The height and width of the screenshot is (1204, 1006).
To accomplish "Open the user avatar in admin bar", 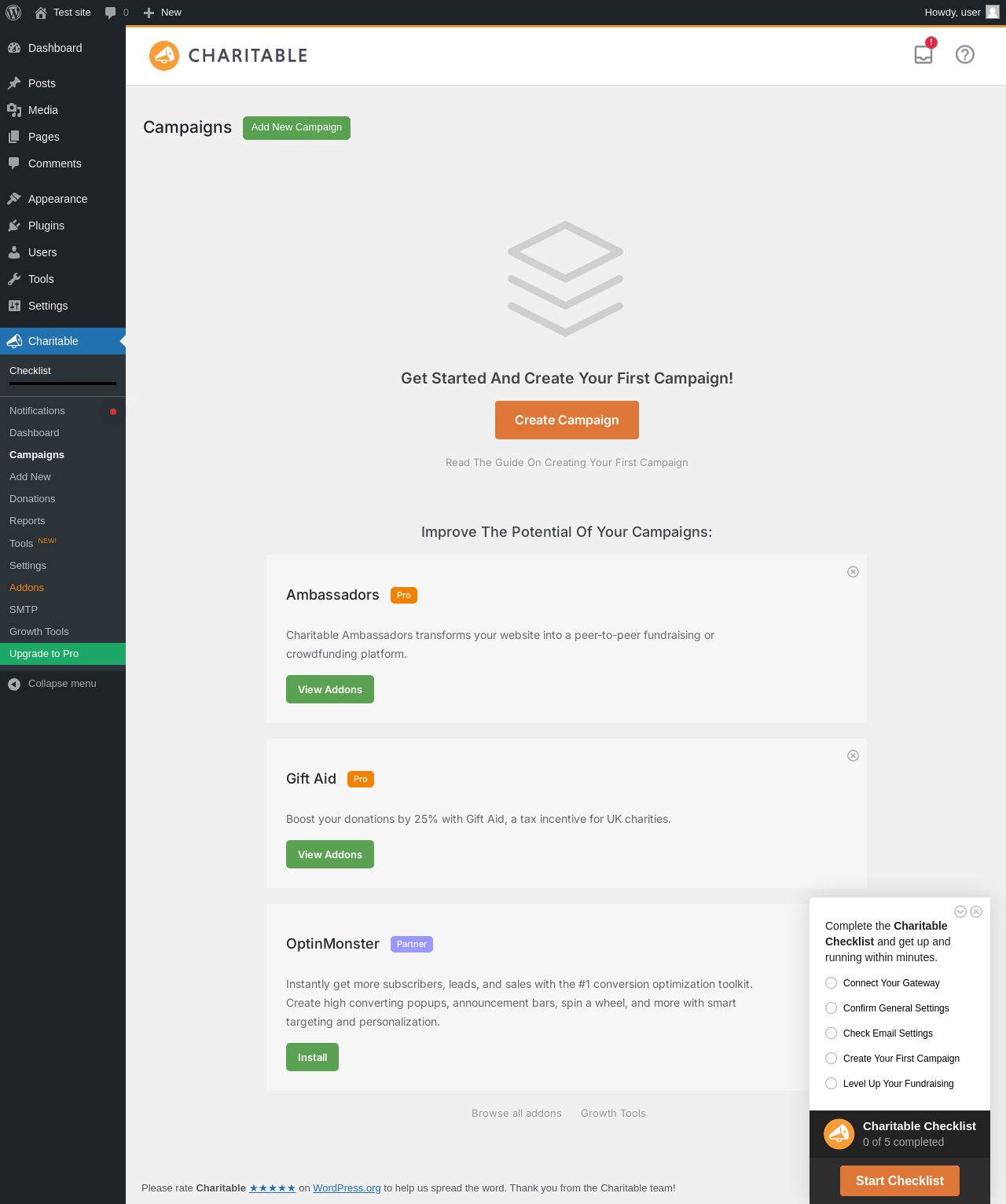I will coord(993,12).
